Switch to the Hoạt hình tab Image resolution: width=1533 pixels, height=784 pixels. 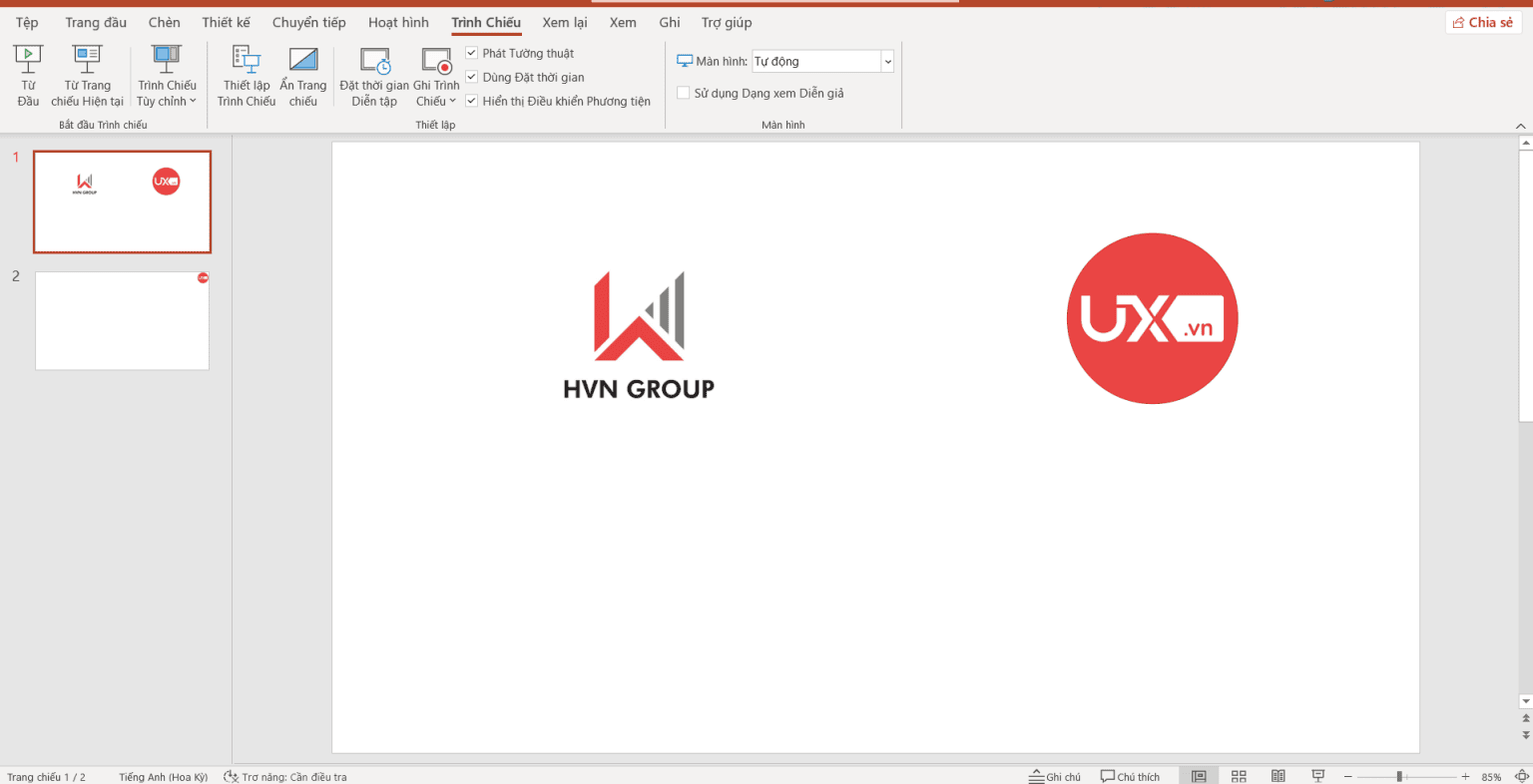coord(398,21)
